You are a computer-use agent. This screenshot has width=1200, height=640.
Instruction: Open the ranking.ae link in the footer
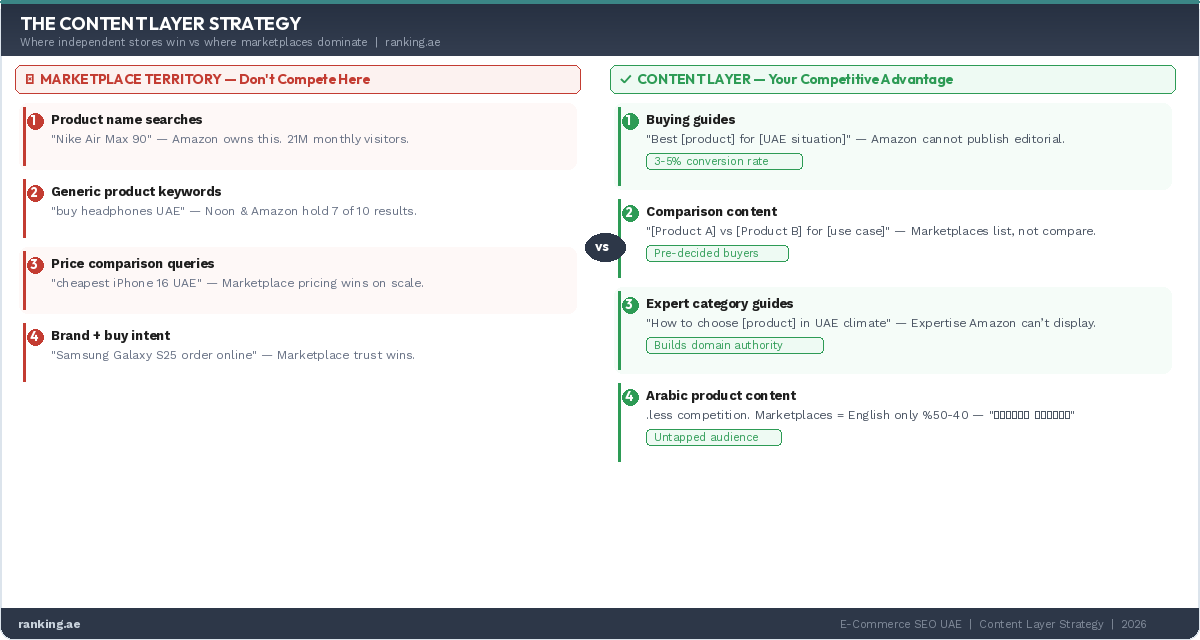49,624
